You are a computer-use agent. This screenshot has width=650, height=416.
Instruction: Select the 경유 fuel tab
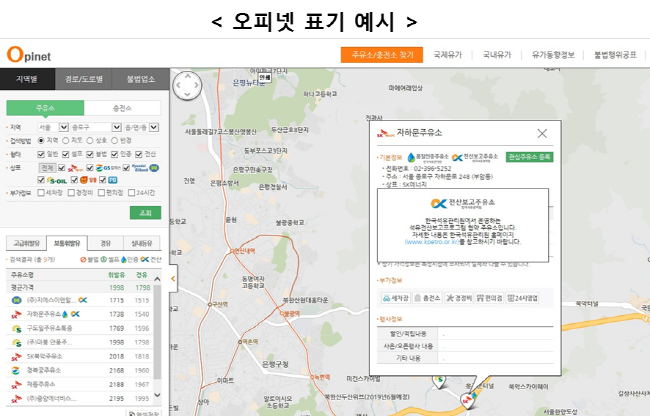tap(106, 243)
